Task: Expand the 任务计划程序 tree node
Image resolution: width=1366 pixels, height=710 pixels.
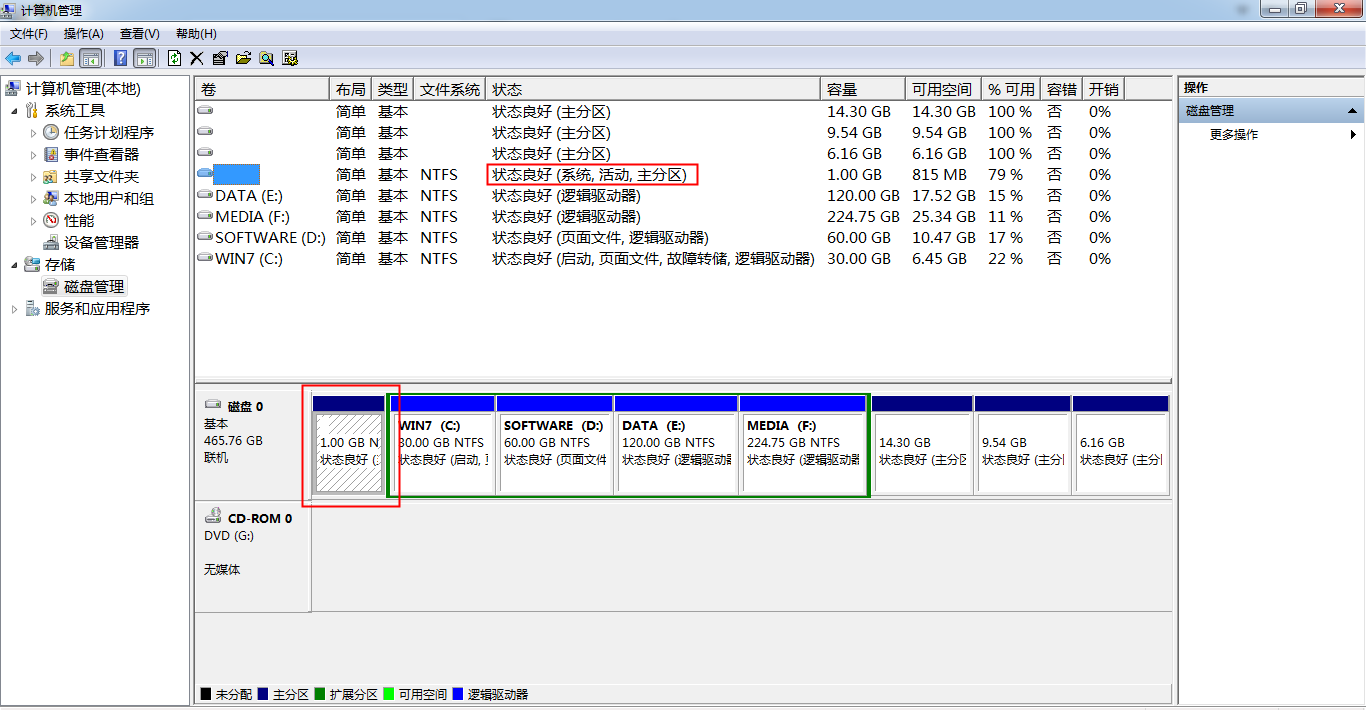Action: coord(33,133)
